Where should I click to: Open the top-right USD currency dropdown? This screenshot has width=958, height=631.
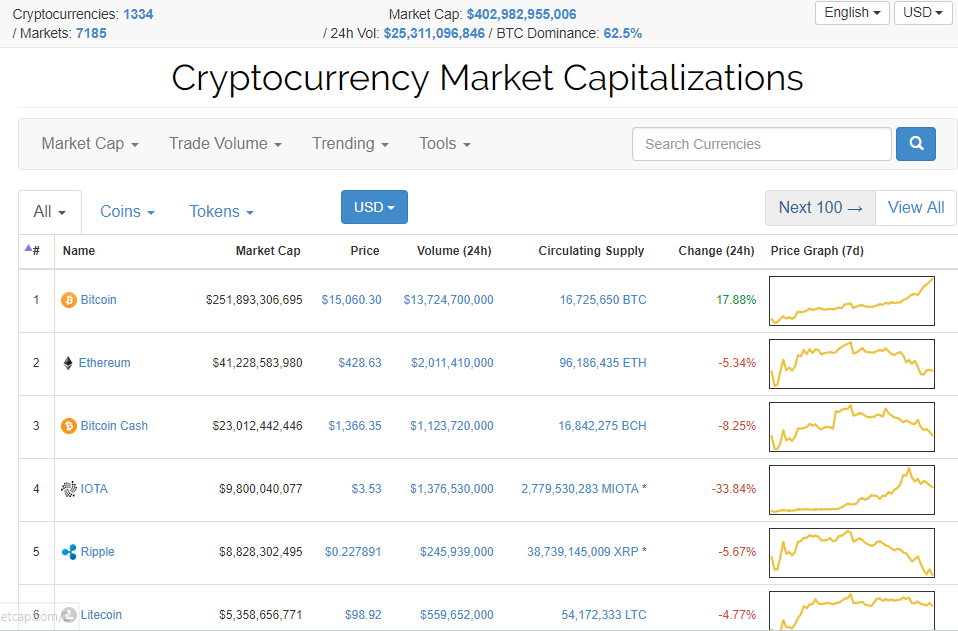pos(923,12)
